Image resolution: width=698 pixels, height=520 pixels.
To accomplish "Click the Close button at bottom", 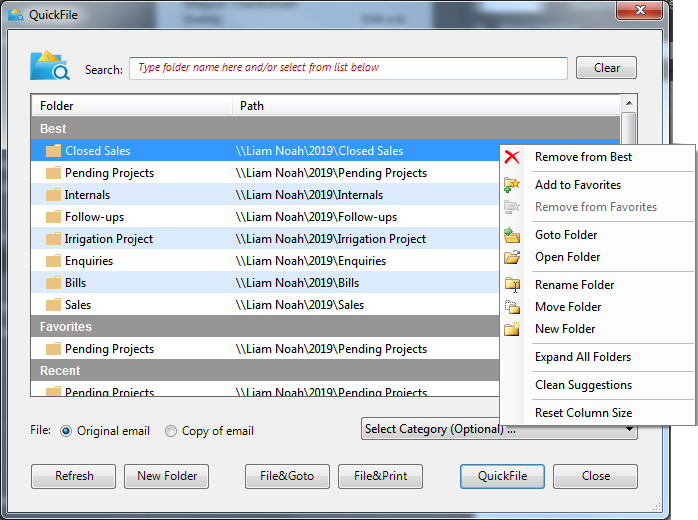I will pos(595,476).
